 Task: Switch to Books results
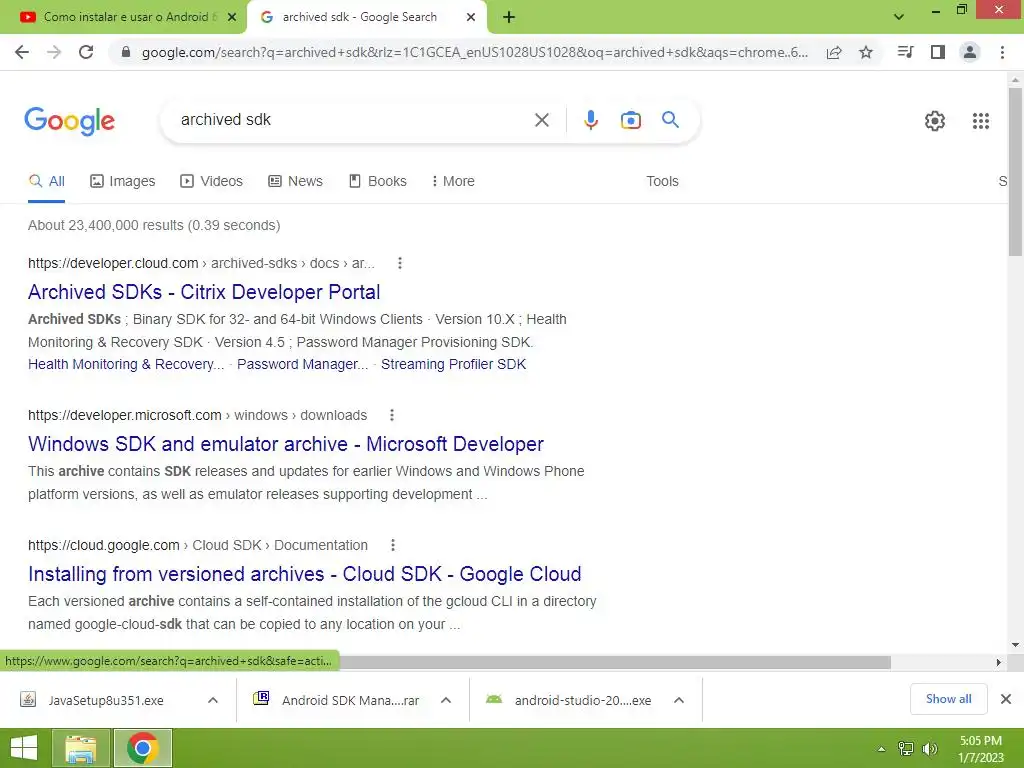378,182
